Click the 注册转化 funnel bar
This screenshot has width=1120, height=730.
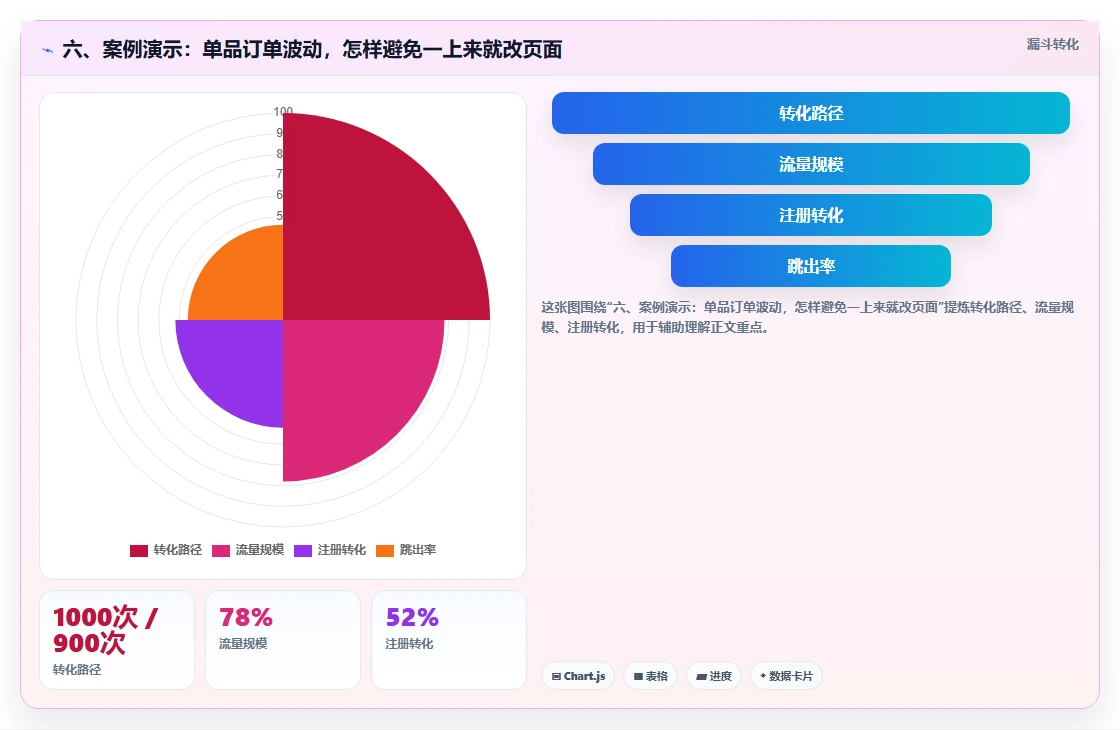coord(811,215)
